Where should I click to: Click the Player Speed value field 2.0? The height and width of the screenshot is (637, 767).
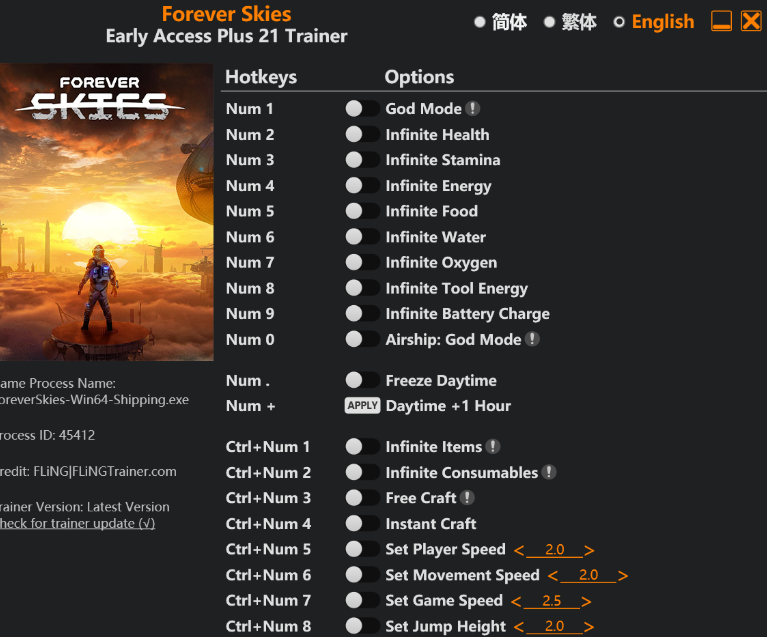pyautogui.click(x=554, y=549)
